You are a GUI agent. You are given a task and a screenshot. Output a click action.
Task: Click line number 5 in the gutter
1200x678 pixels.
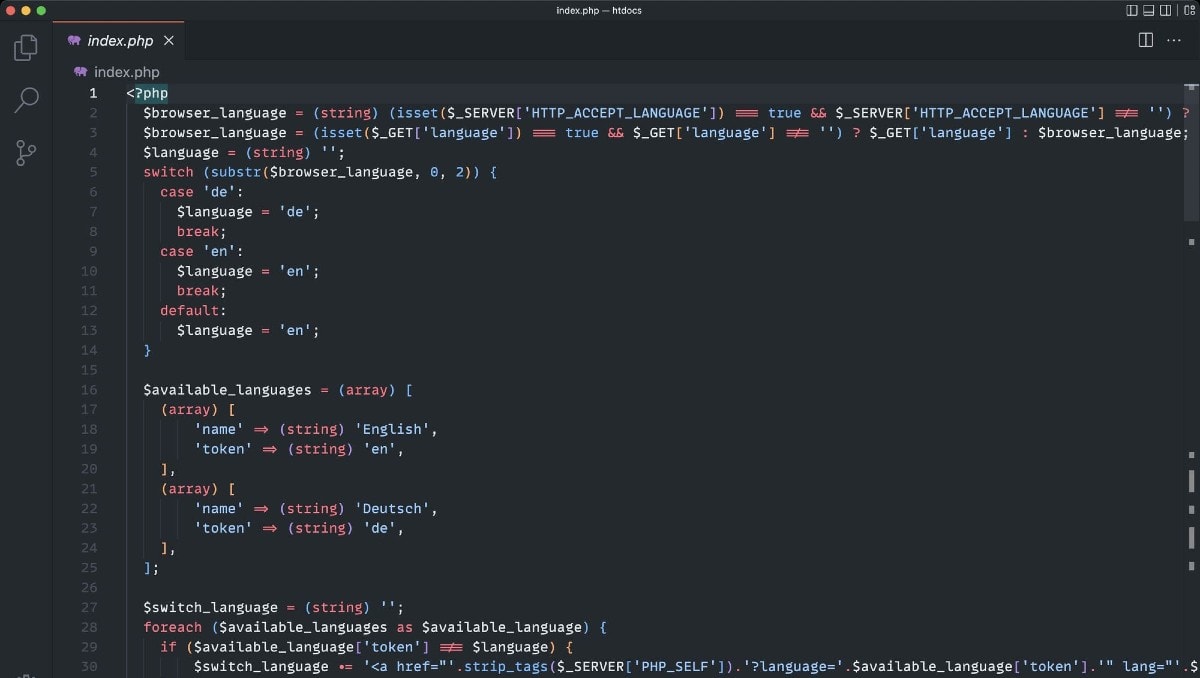[x=93, y=172]
